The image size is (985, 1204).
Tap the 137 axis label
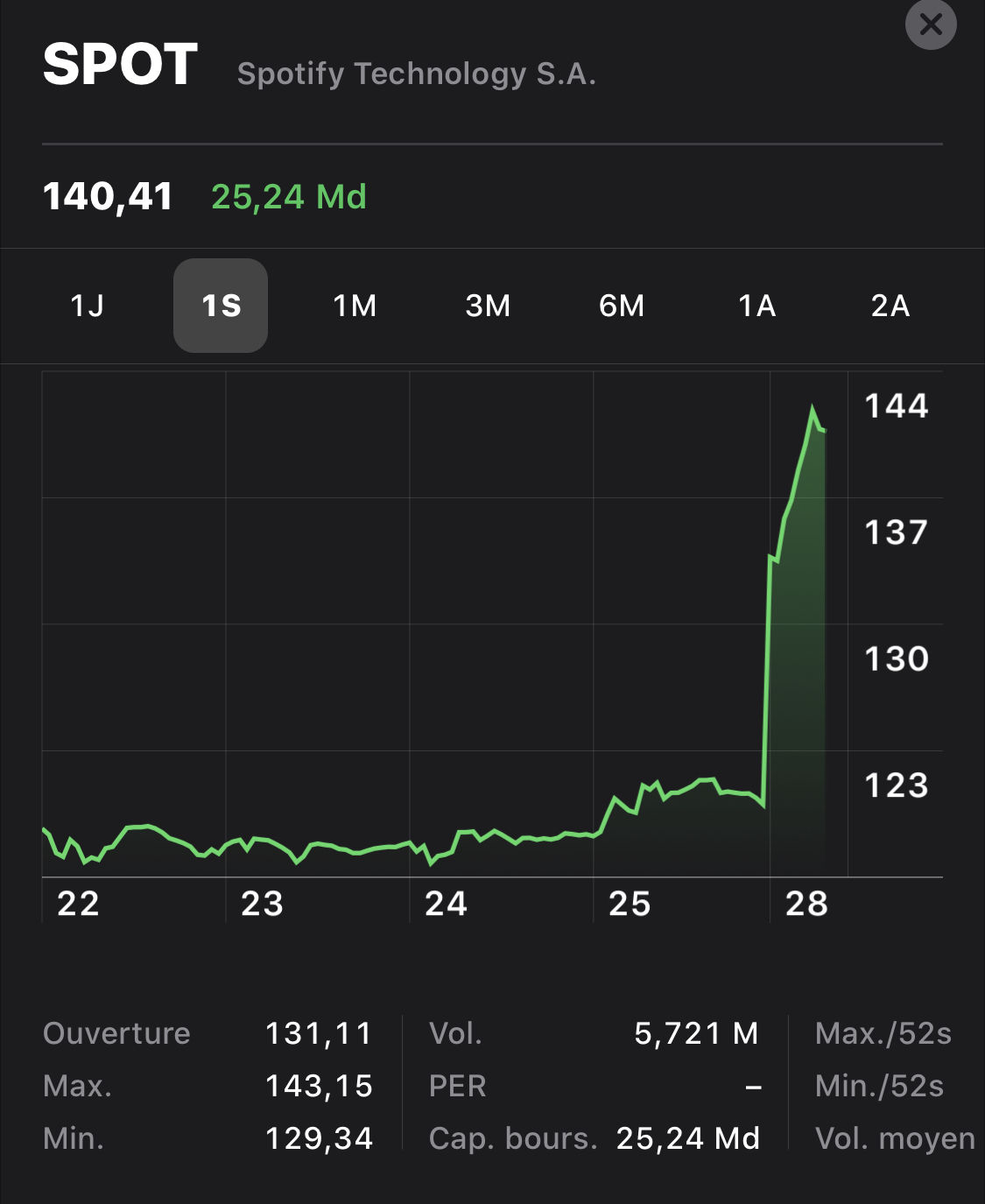[x=897, y=532]
